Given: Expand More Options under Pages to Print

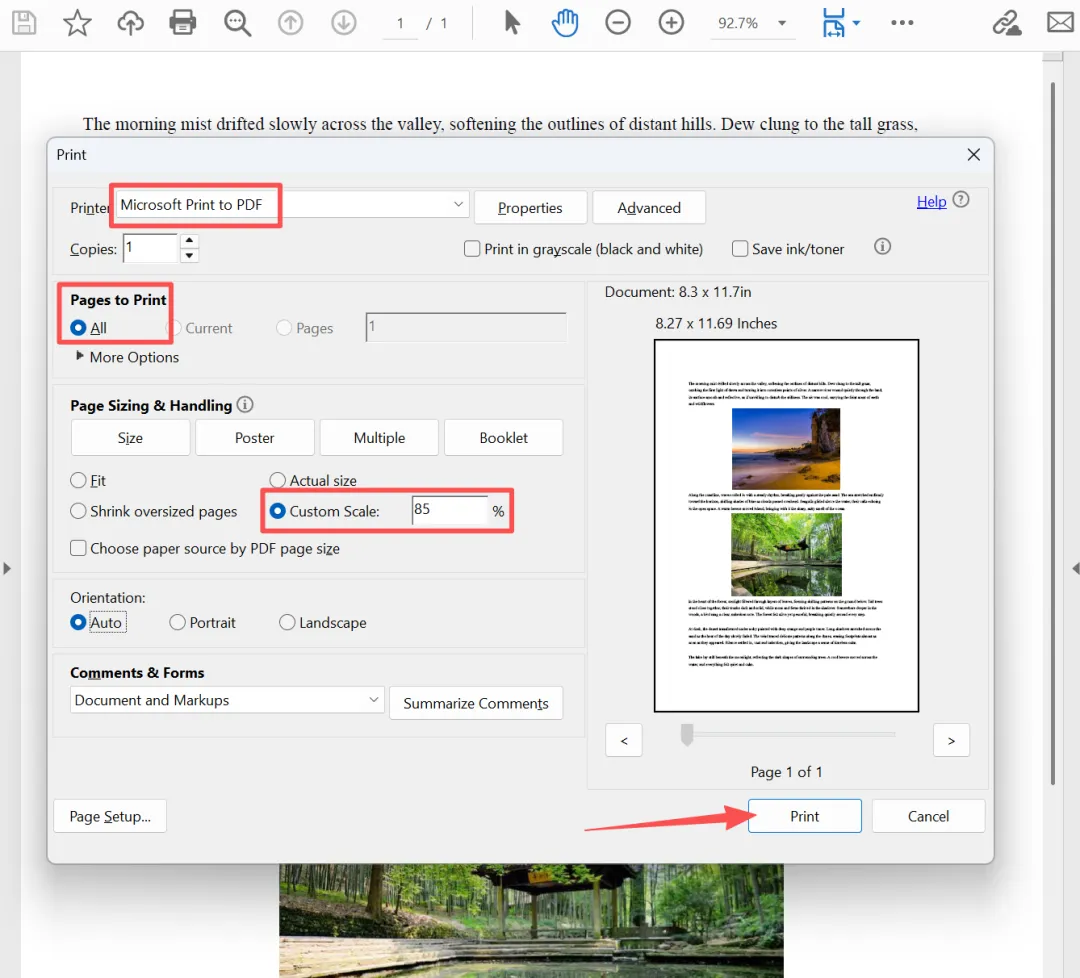Looking at the screenshot, I should 127,357.
